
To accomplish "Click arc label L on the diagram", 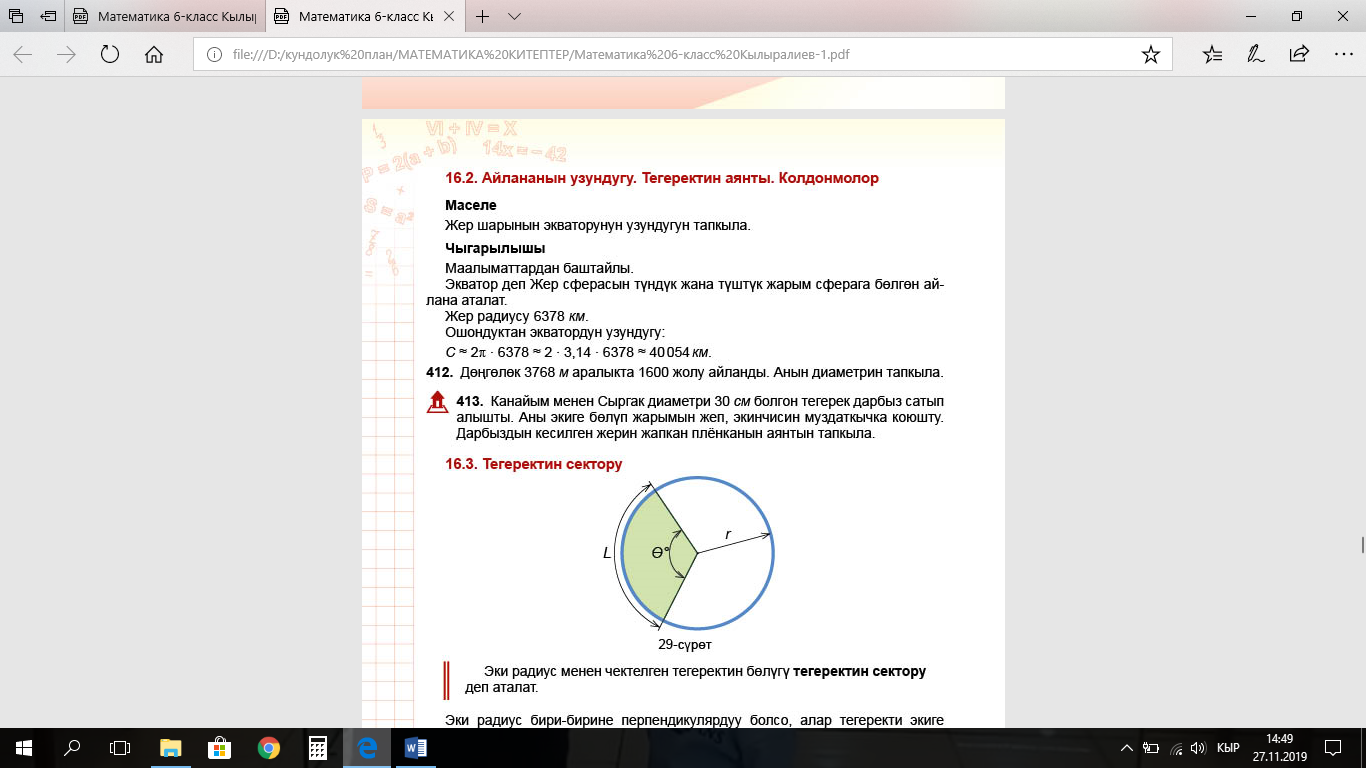I will click(x=607, y=552).
